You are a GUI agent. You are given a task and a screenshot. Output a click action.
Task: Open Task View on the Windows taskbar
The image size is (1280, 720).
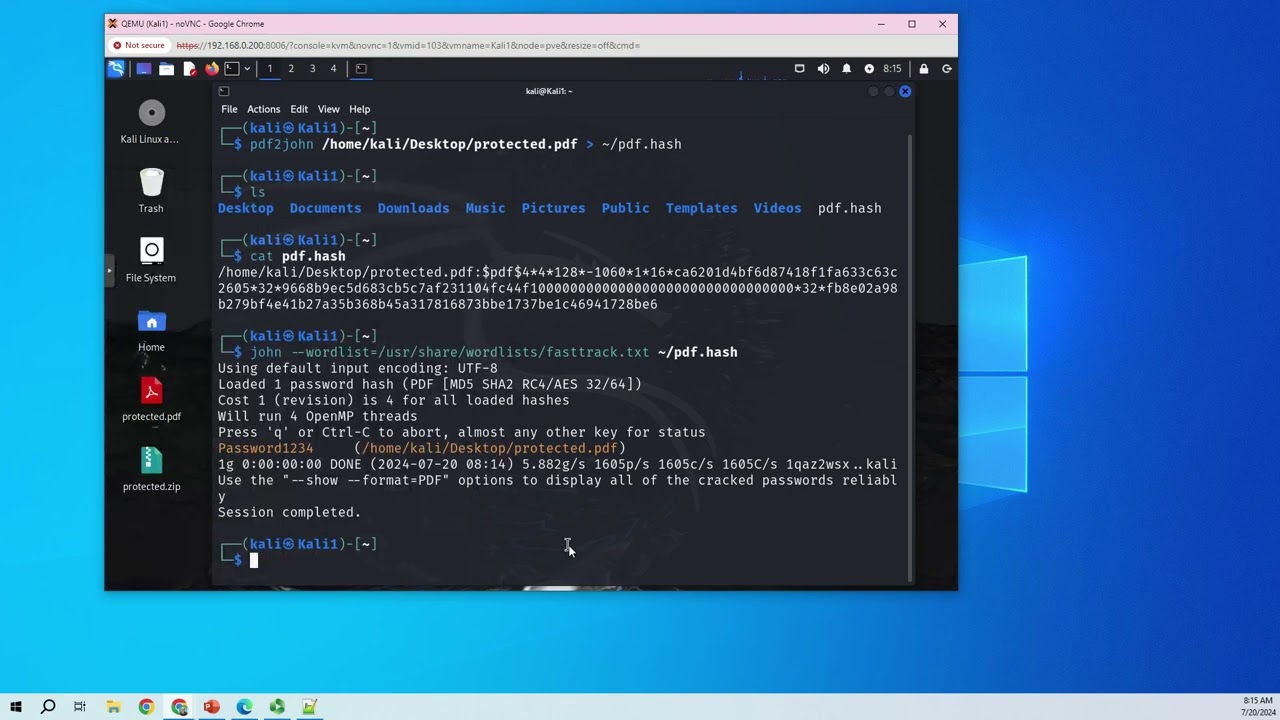(x=80, y=707)
